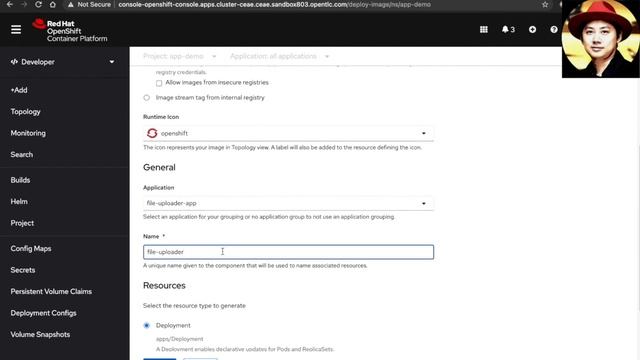This screenshot has width=640, height=360.
Task: Go to Config Maps
Action: 31,249
